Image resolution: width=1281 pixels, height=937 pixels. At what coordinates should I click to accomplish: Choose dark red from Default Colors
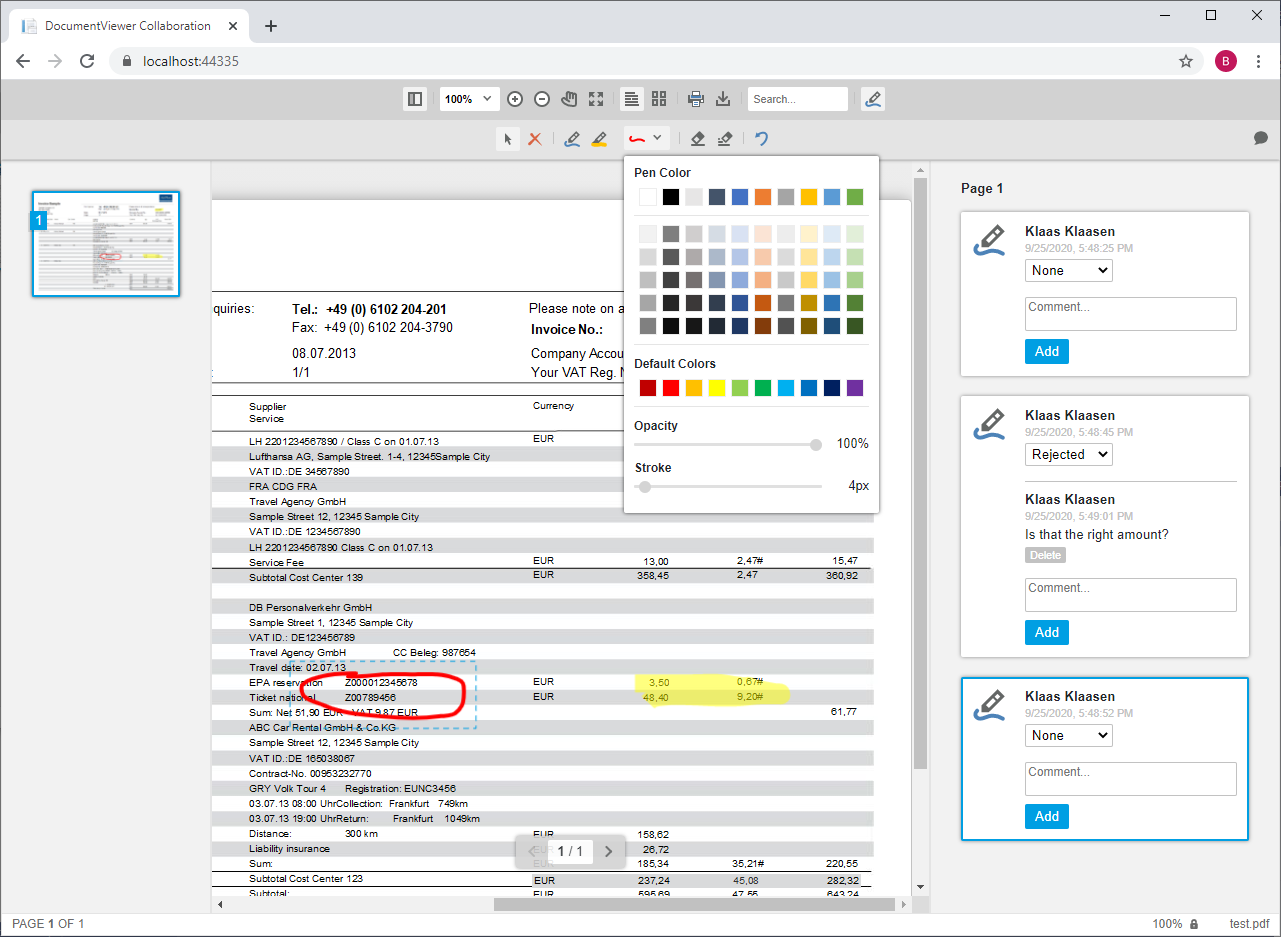tap(648, 388)
